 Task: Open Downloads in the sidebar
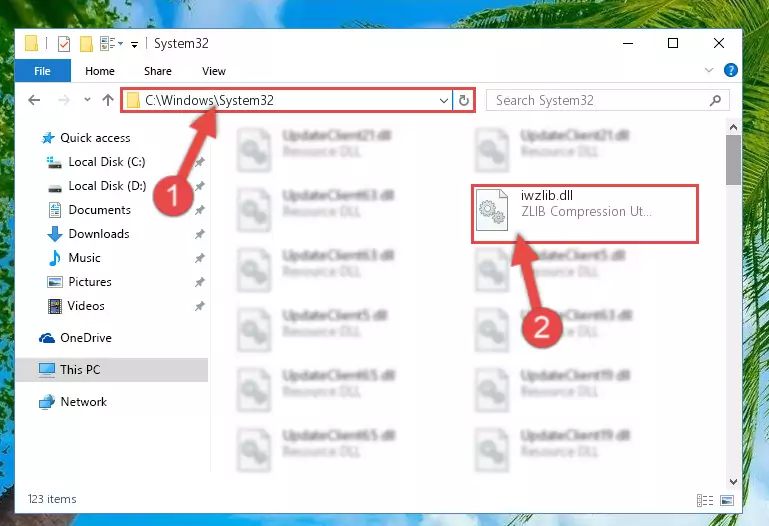(99, 234)
